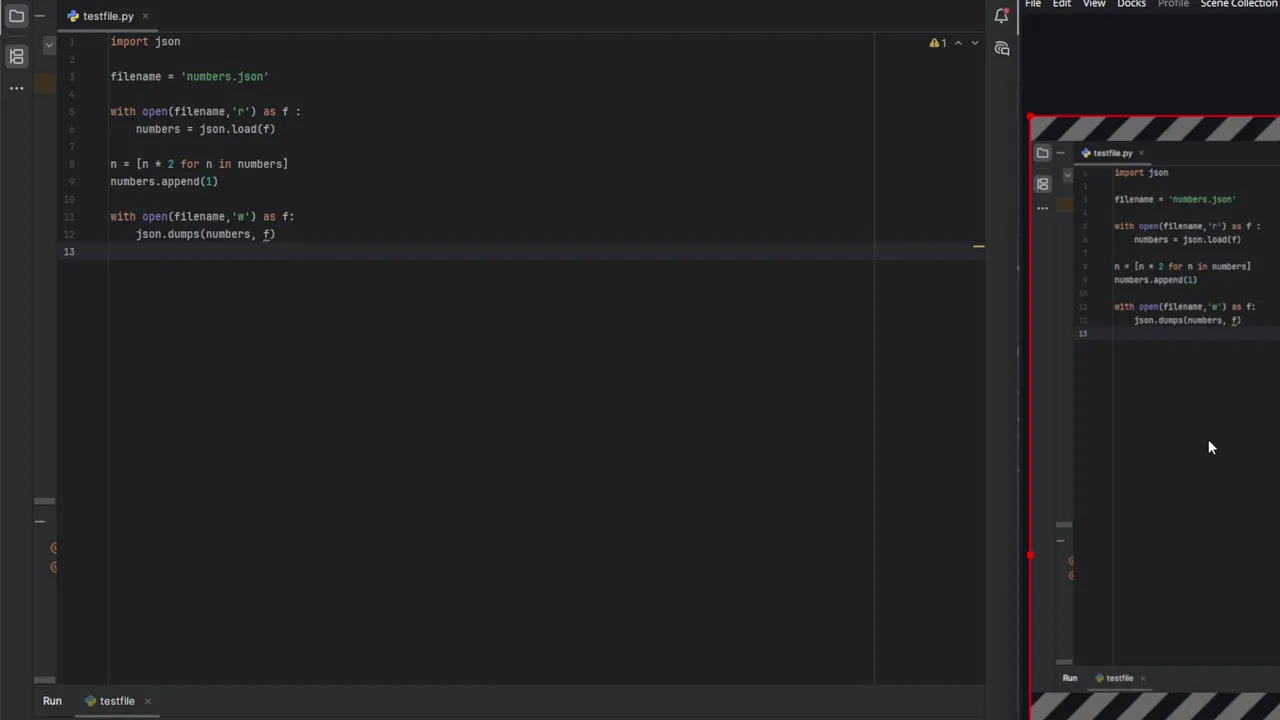
Task: Open the Structure tool window icon
Action: tap(16, 57)
